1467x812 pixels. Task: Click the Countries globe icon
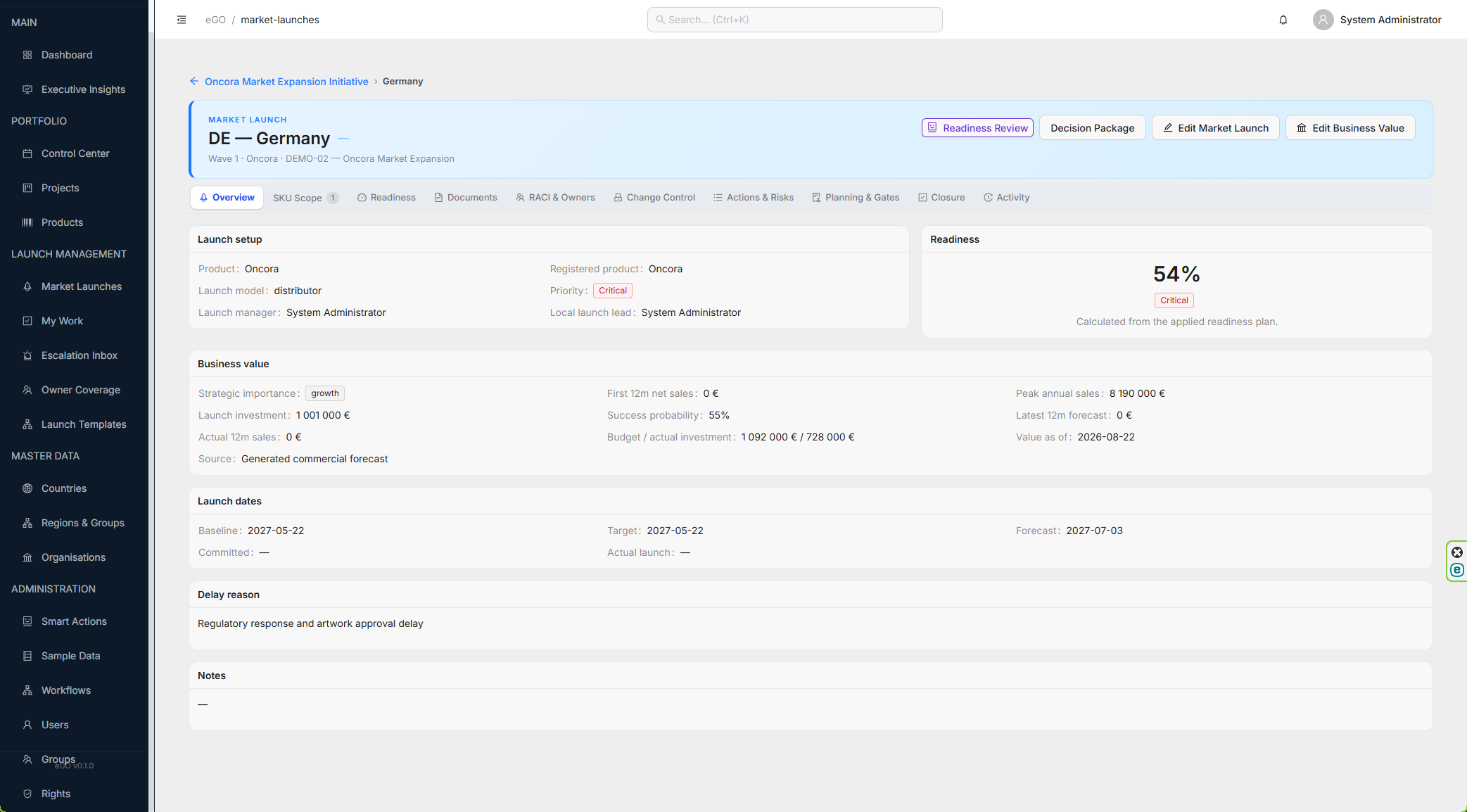pyautogui.click(x=27, y=488)
